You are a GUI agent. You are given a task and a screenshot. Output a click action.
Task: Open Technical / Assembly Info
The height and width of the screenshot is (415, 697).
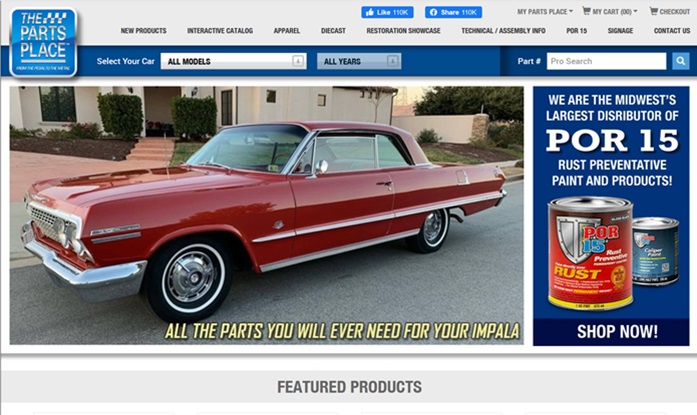(x=503, y=31)
